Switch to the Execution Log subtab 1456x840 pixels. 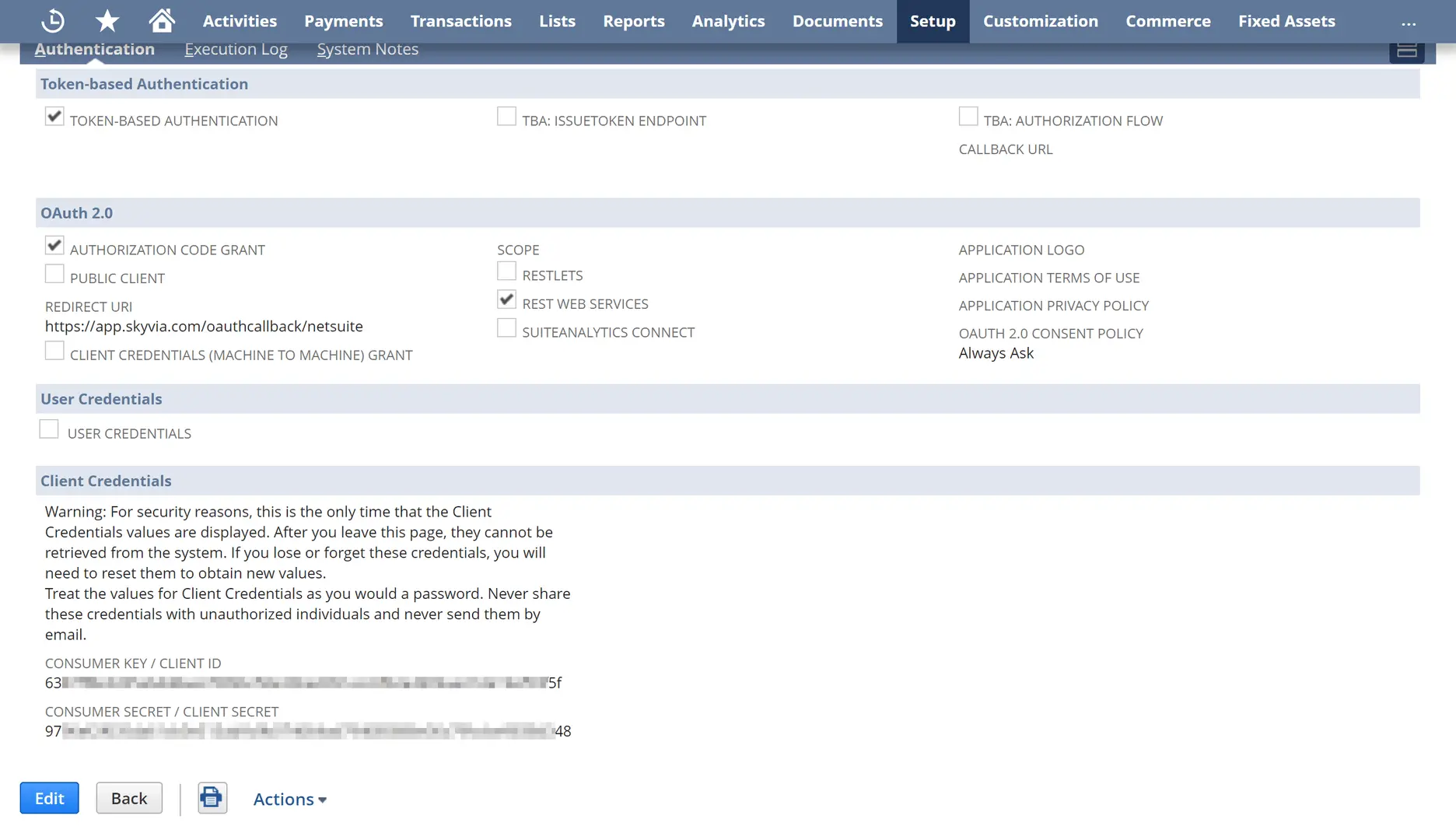pyautogui.click(x=236, y=49)
